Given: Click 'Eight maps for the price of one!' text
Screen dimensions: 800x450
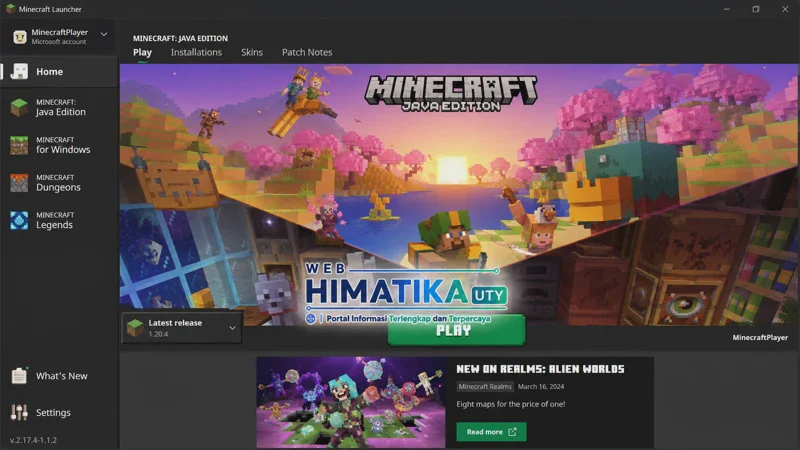Looking at the screenshot, I should (x=511, y=404).
